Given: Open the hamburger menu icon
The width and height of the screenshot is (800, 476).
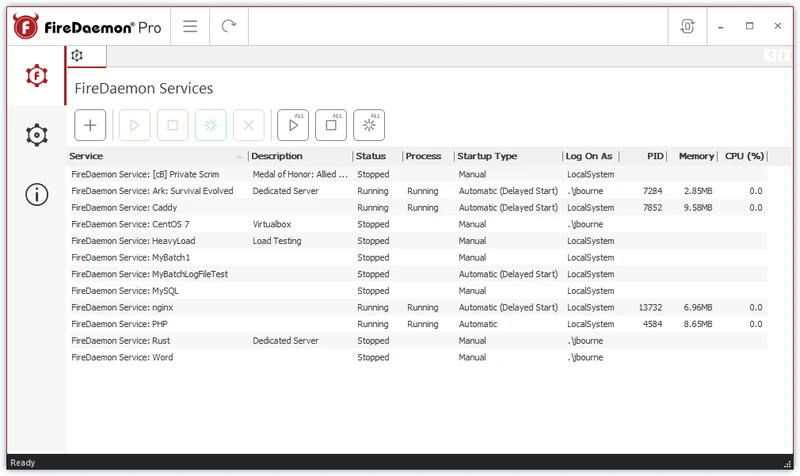Looking at the screenshot, I should (x=190, y=26).
